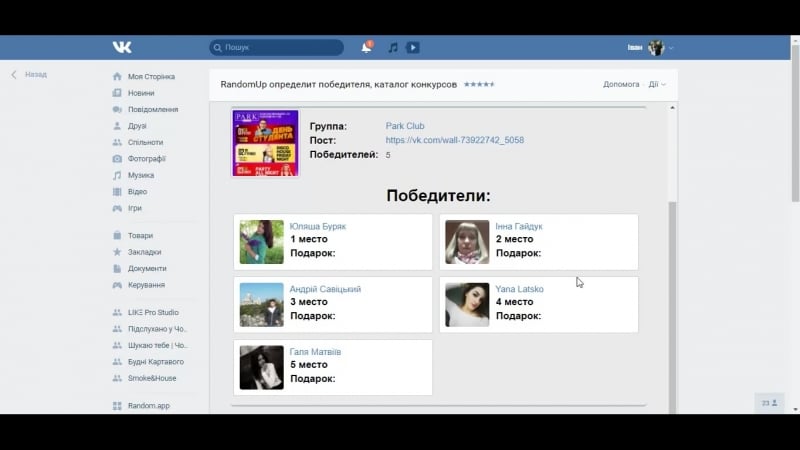Screen dimensions: 800x450
Task: Click the Допомога help link
Action: click(620, 84)
